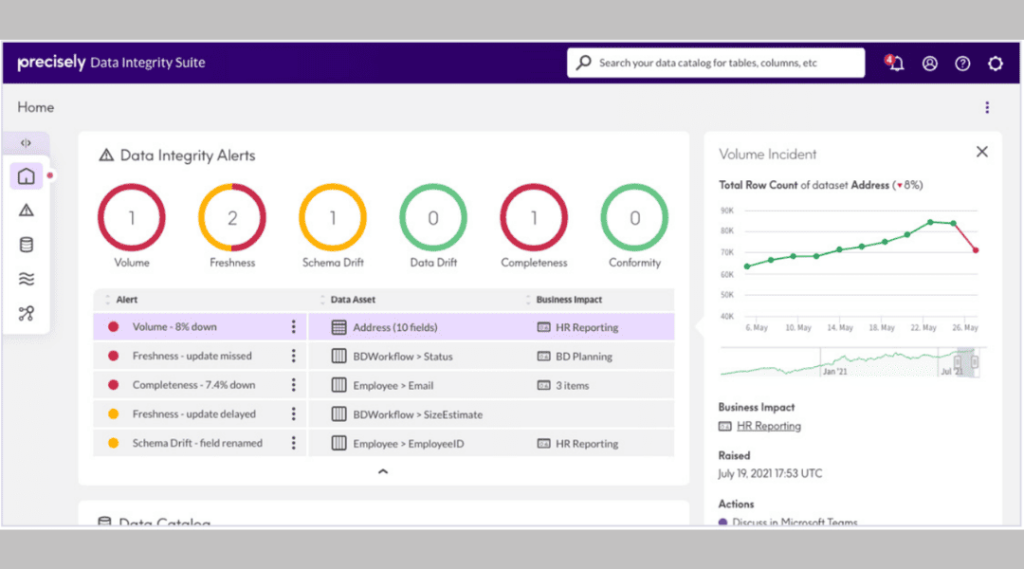Click the data lineage icon in sidebar
Viewport: 1024px width, 569px height.
26,314
